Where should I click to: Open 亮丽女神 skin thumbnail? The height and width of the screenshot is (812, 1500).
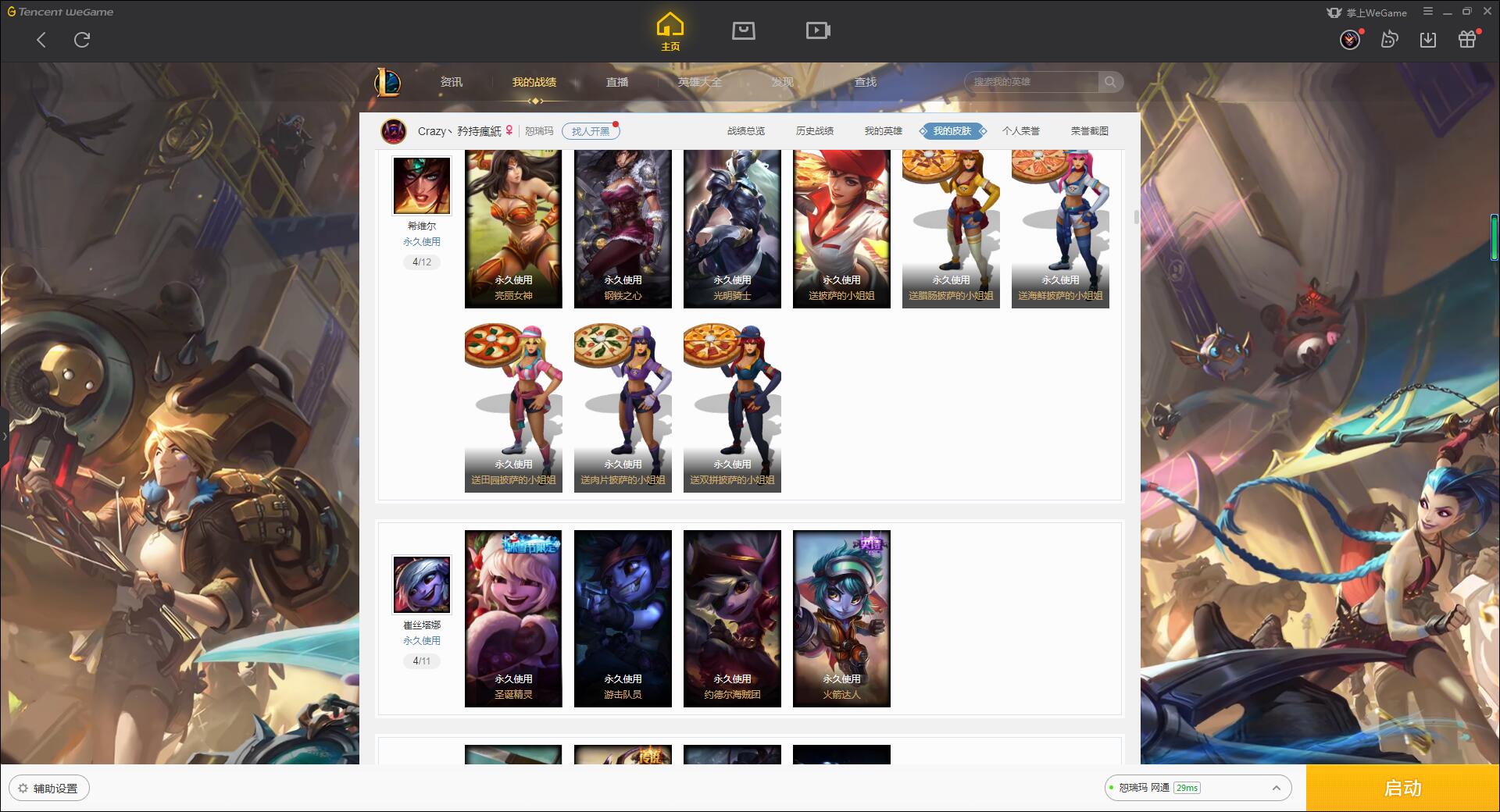coord(513,229)
